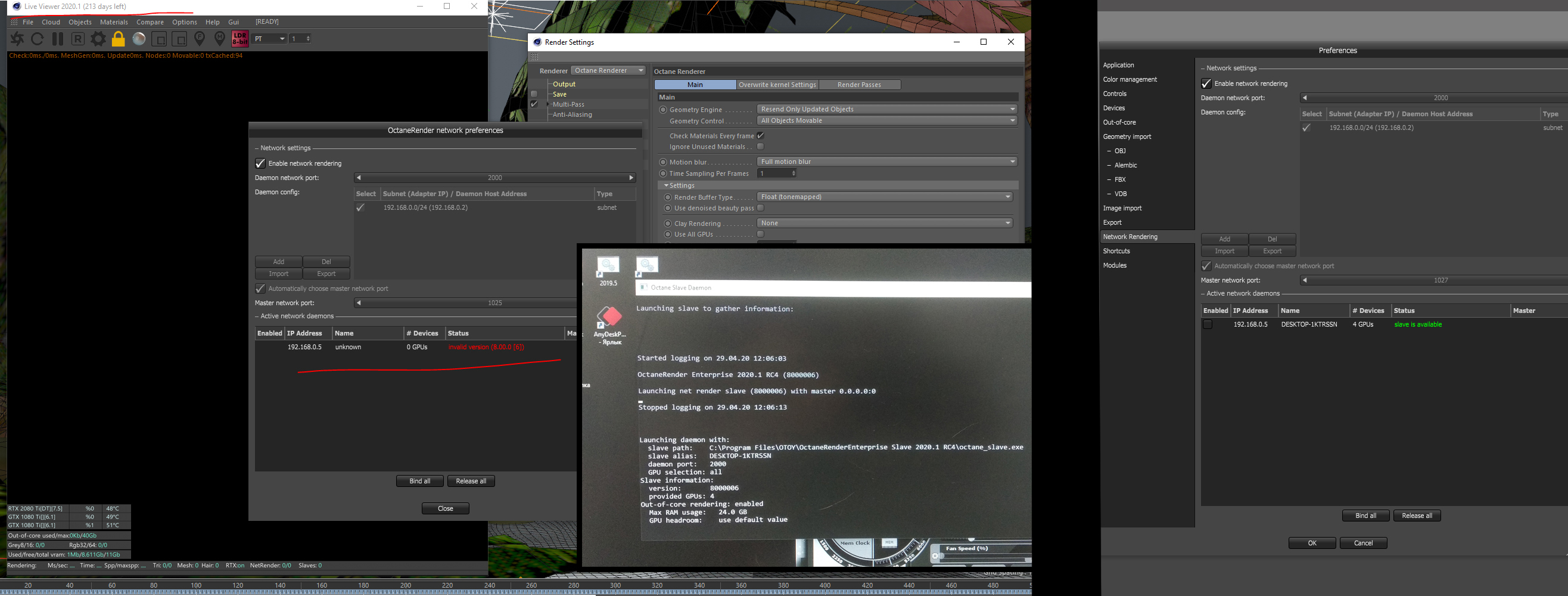1568x596 pixels.
Task: Confirm Preferences with the OK button
Action: point(1312,543)
